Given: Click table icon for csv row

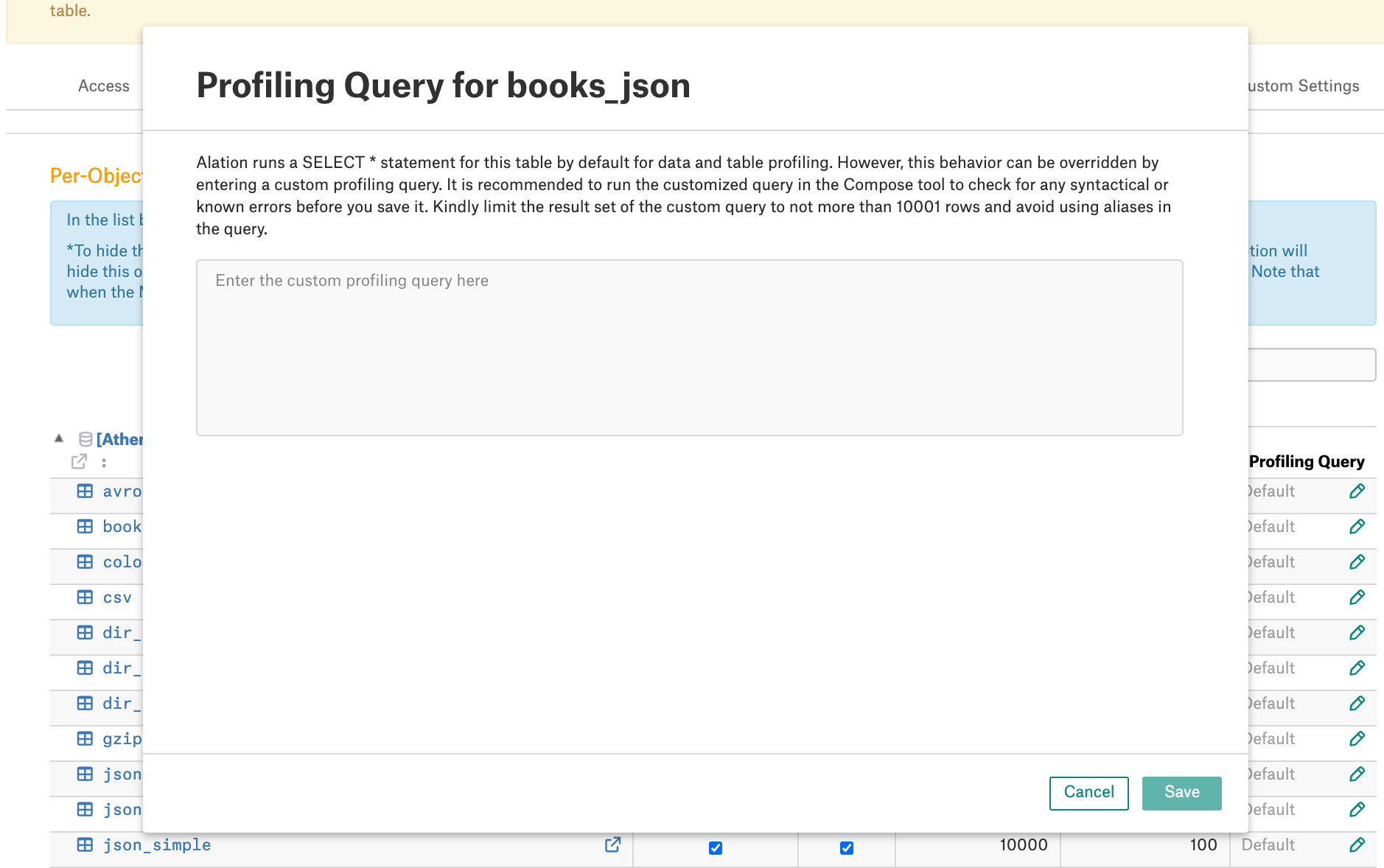Looking at the screenshot, I should [x=85, y=597].
